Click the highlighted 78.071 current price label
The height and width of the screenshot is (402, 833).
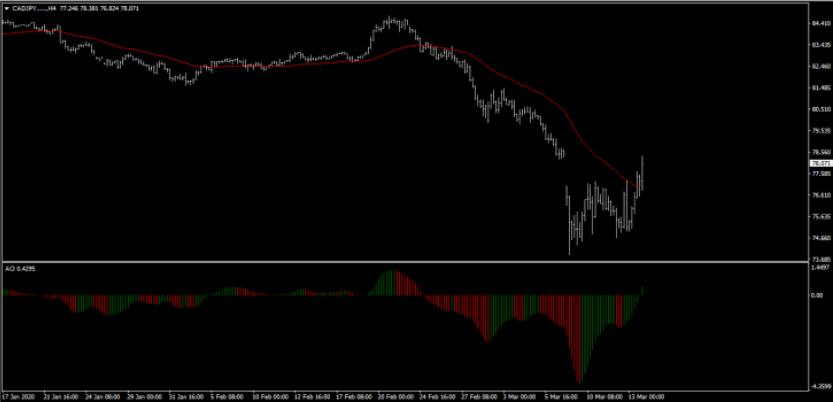coord(819,163)
